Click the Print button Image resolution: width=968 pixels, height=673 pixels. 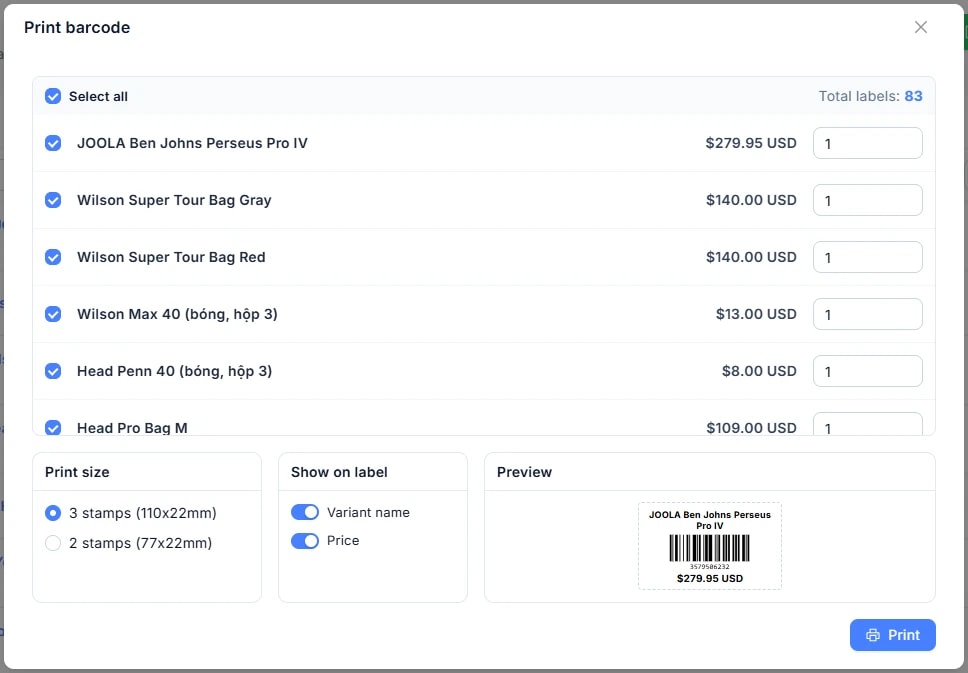893,635
